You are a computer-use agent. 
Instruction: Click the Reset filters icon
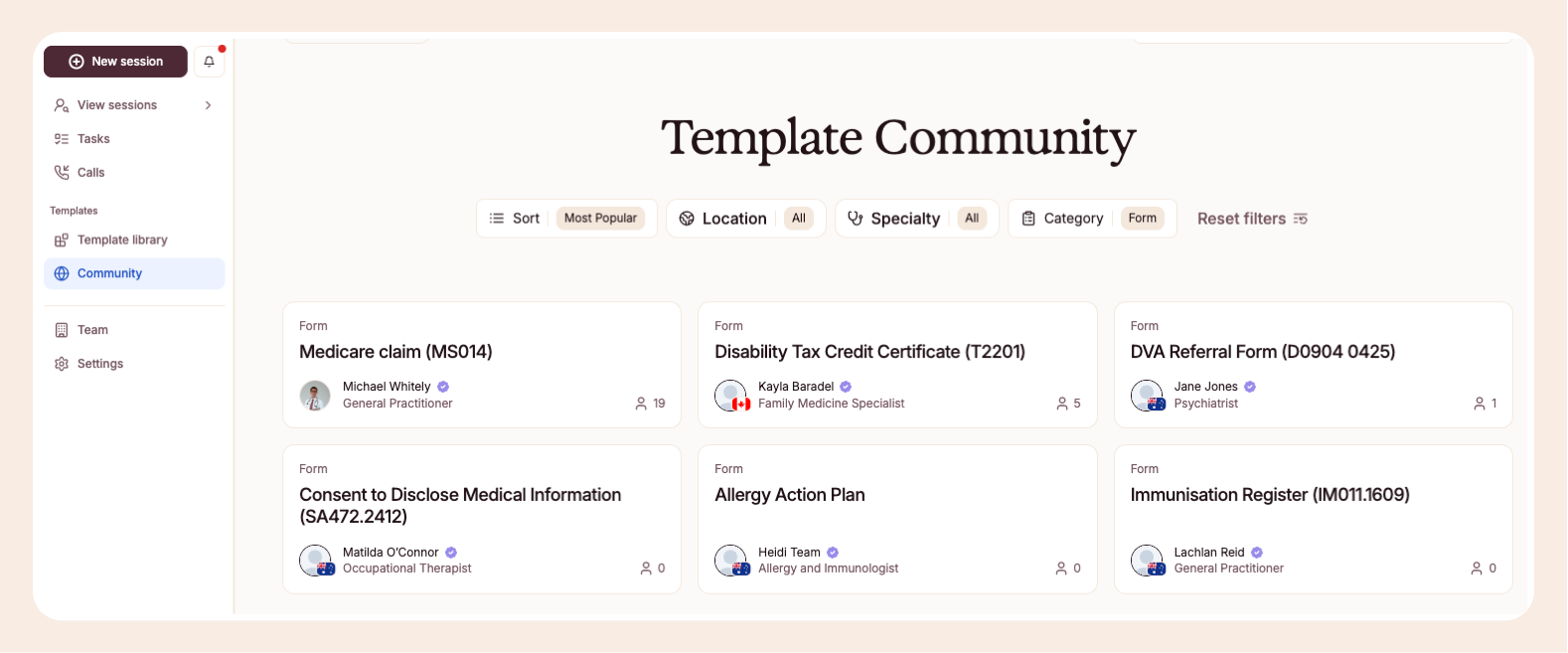pyautogui.click(x=1301, y=219)
